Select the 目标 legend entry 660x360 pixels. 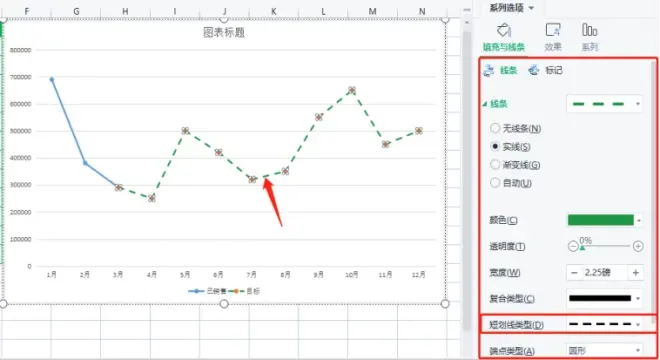click(244, 291)
